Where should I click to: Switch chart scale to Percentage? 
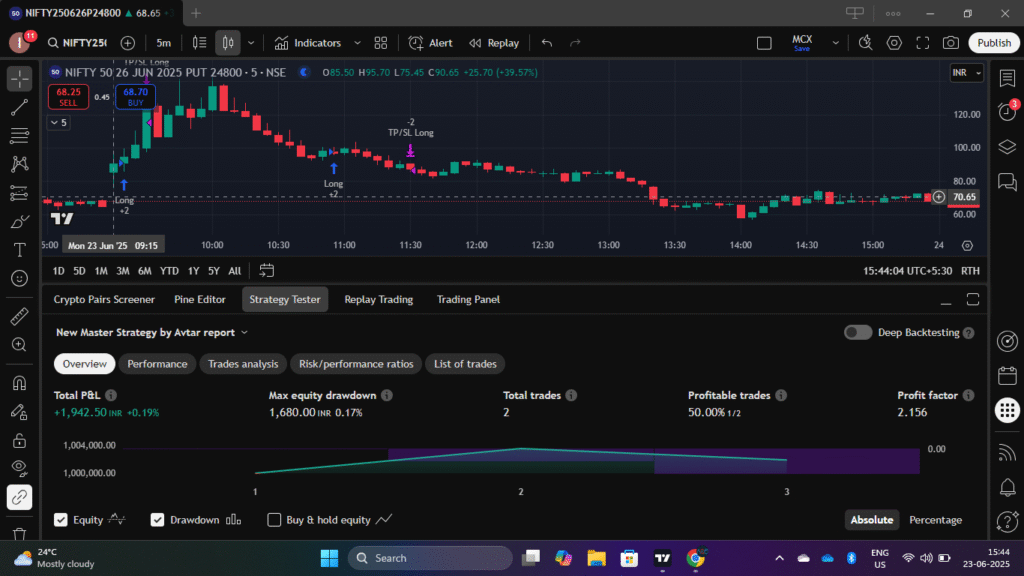tap(935, 520)
